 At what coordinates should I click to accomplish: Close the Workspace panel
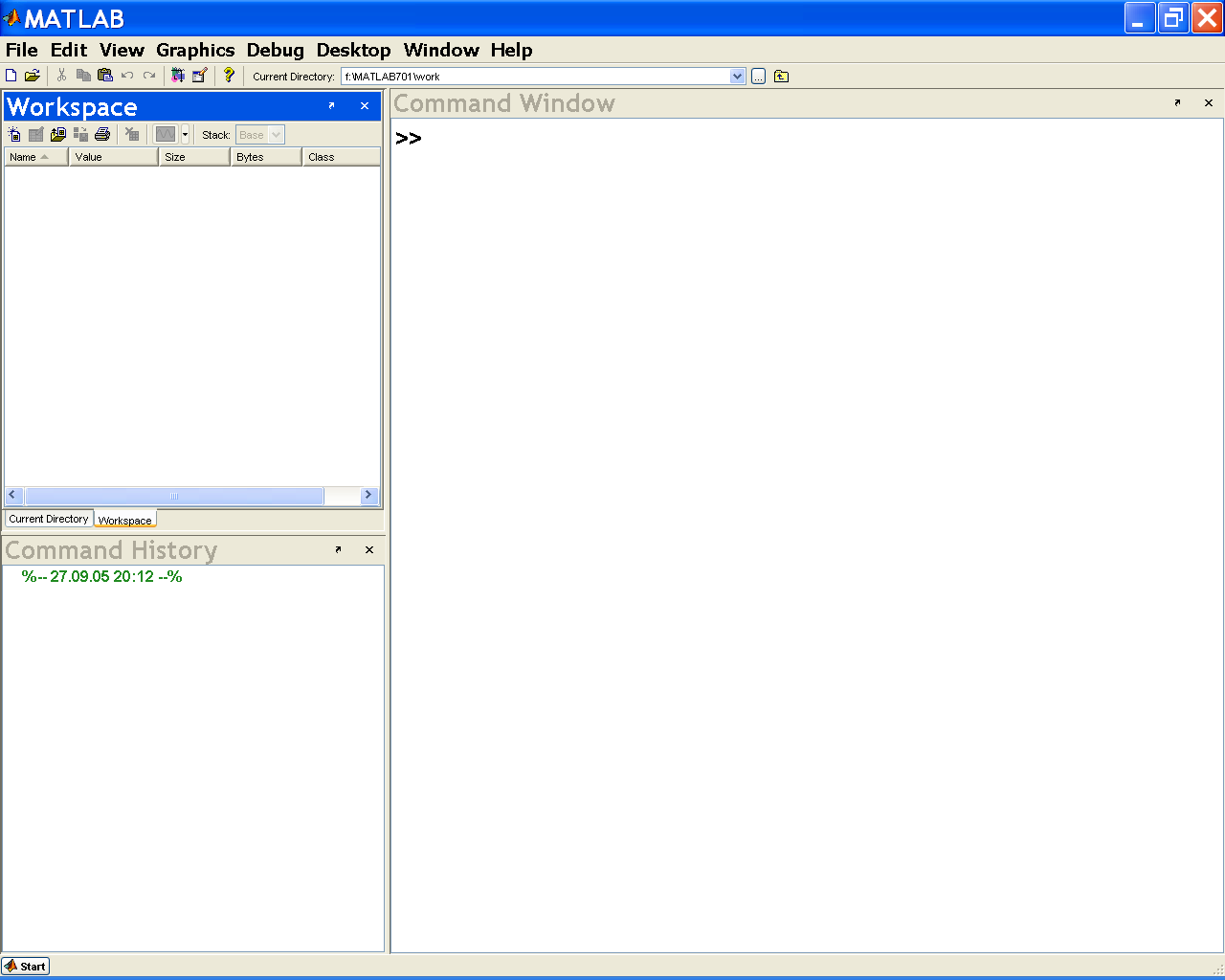pos(365,106)
